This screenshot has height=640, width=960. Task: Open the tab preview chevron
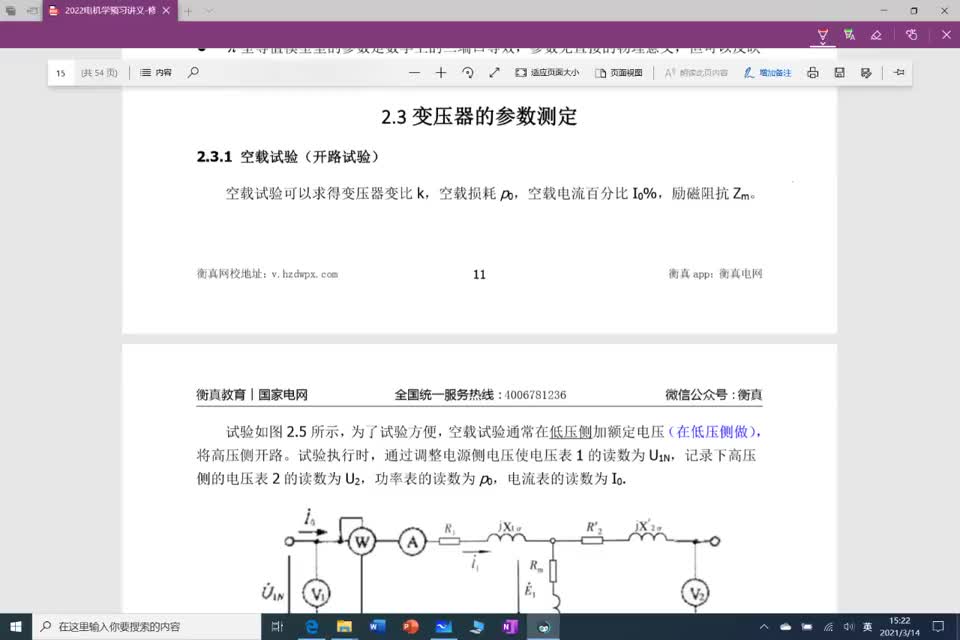(209, 11)
